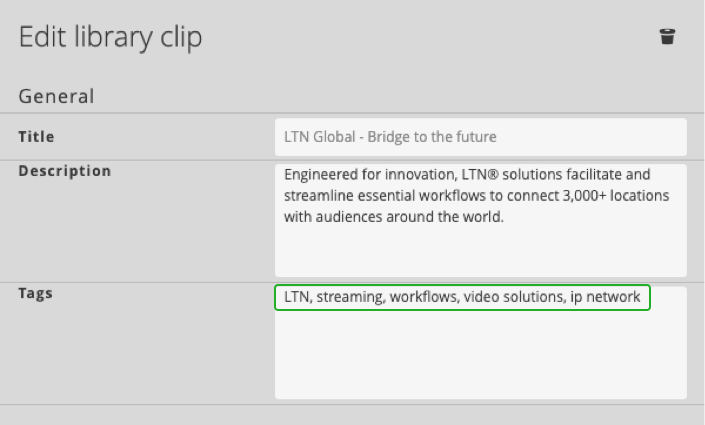Screen dimensions: 705x425
Task: Place cursor on the "streaming" tag
Action: [350, 298]
